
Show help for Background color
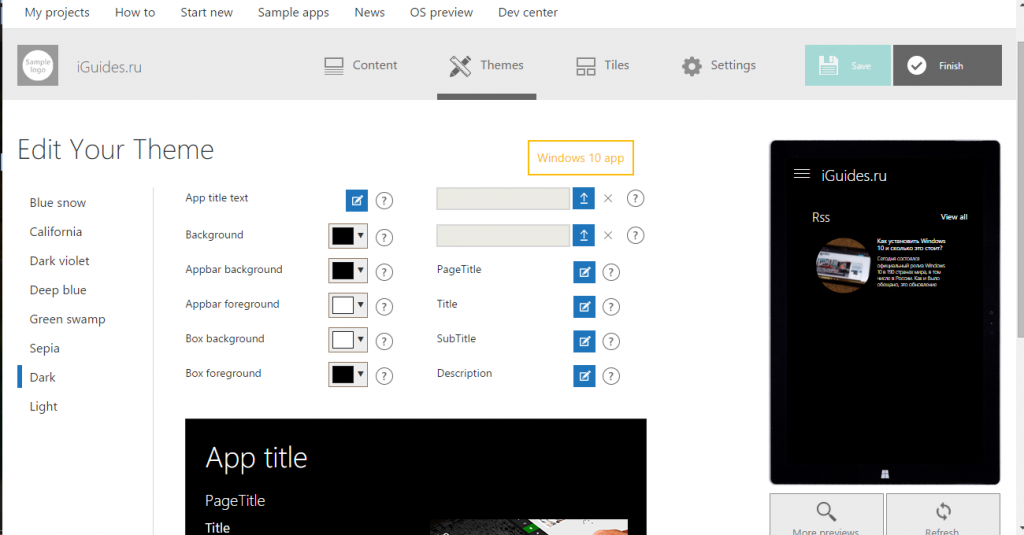[x=385, y=238]
